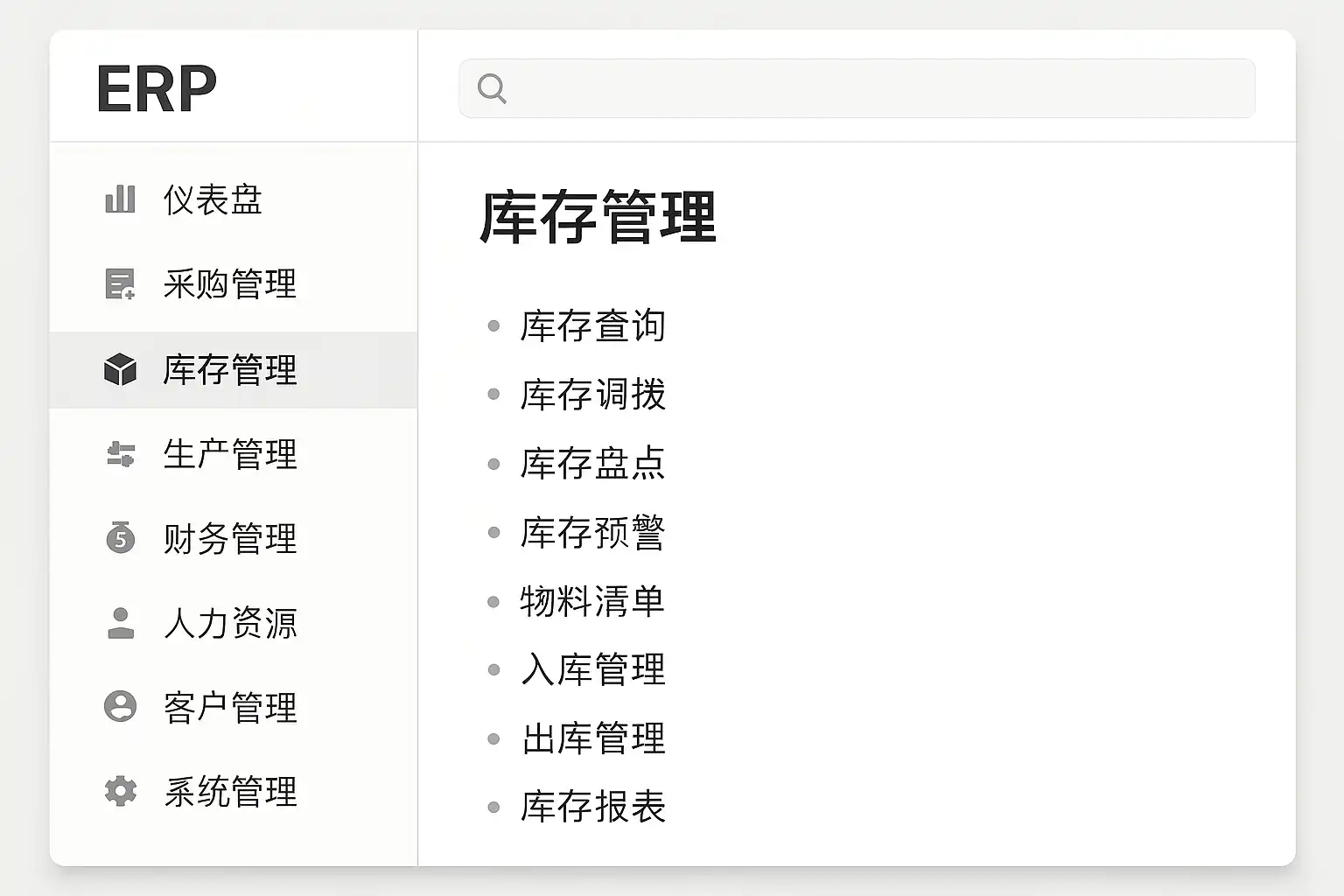This screenshot has height=896, width=1344.
Task: Open the 库存查询 link
Action: [x=592, y=326]
